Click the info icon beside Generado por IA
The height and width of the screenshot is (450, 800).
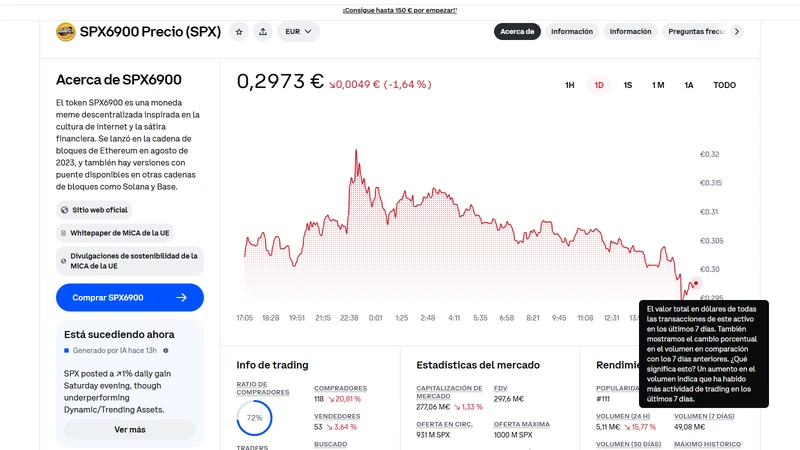click(166, 351)
